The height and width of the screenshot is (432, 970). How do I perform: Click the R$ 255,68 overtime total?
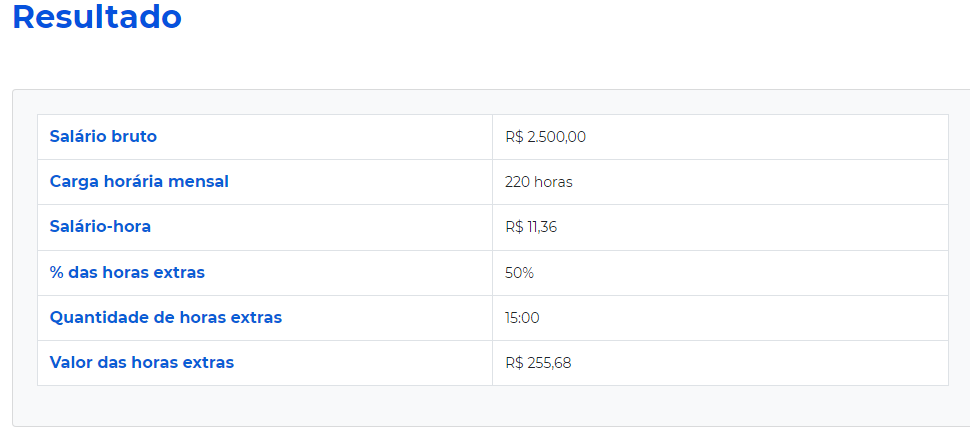pos(538,363)
